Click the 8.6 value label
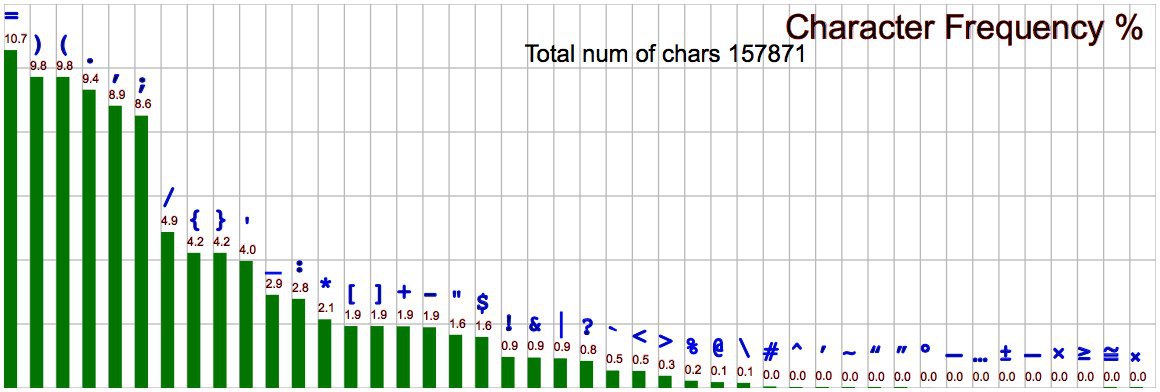 pyautogui.click(x=142, y=104)
